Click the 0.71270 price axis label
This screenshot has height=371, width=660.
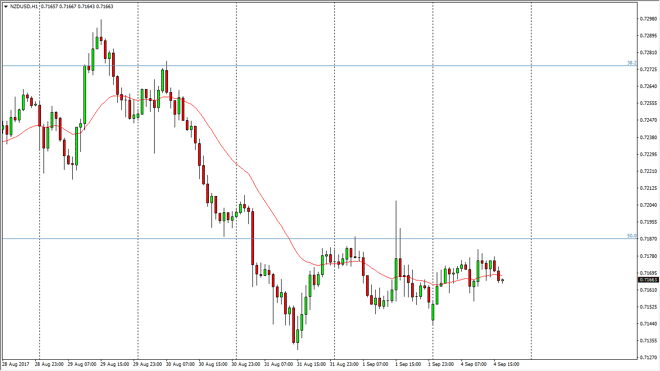[648, 358]
